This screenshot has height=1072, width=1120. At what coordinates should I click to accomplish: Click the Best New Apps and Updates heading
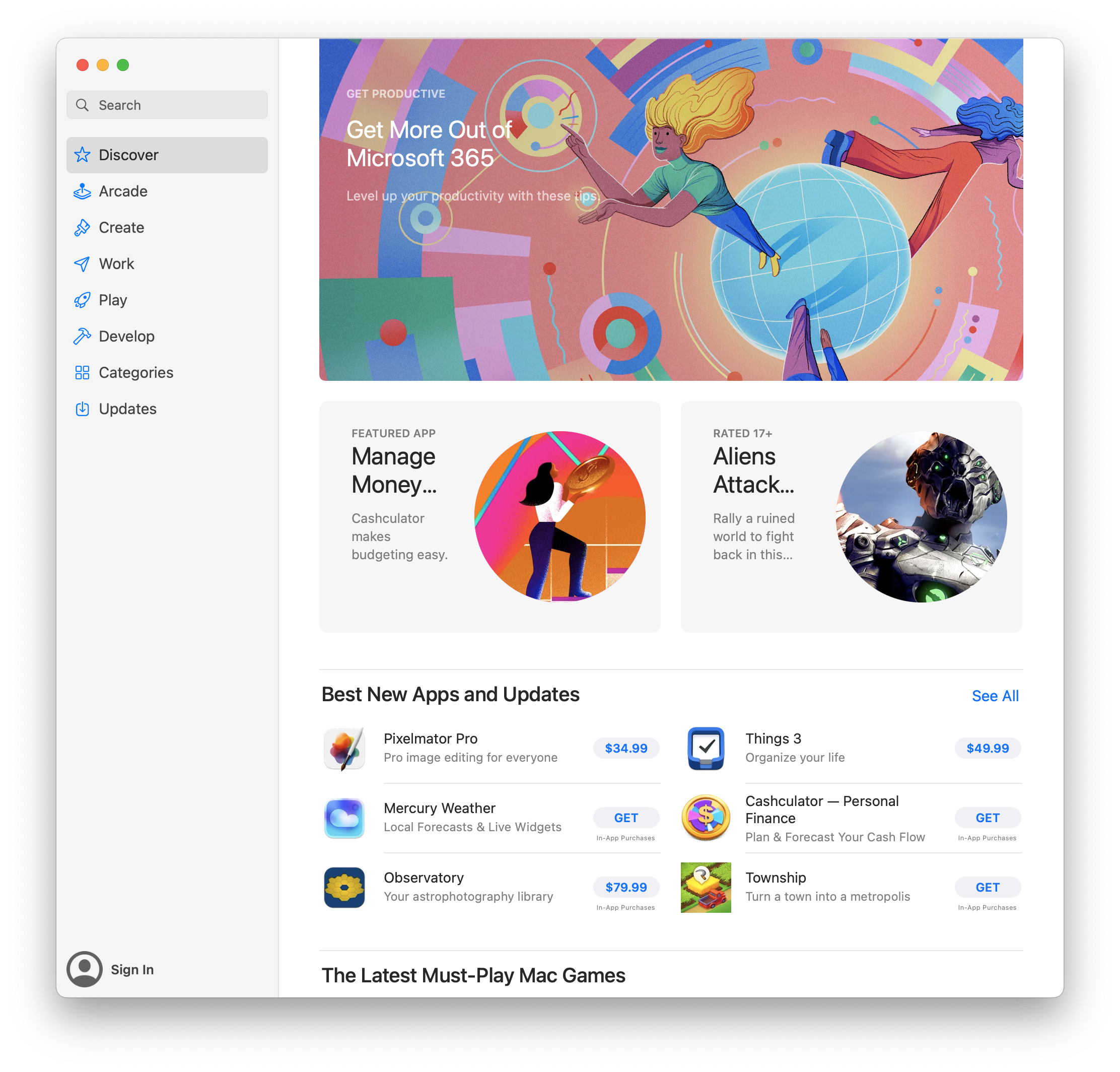[451, 694]
